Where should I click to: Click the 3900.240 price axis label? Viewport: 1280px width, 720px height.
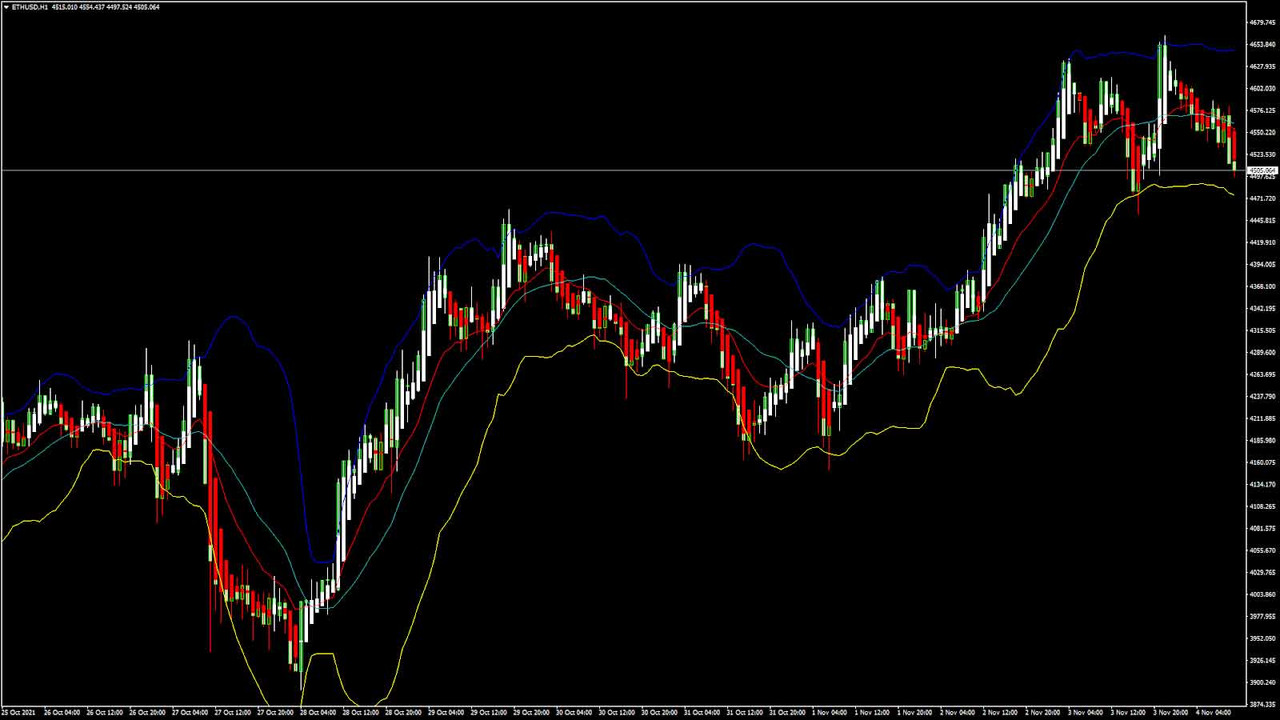(x=1262, y=682)
